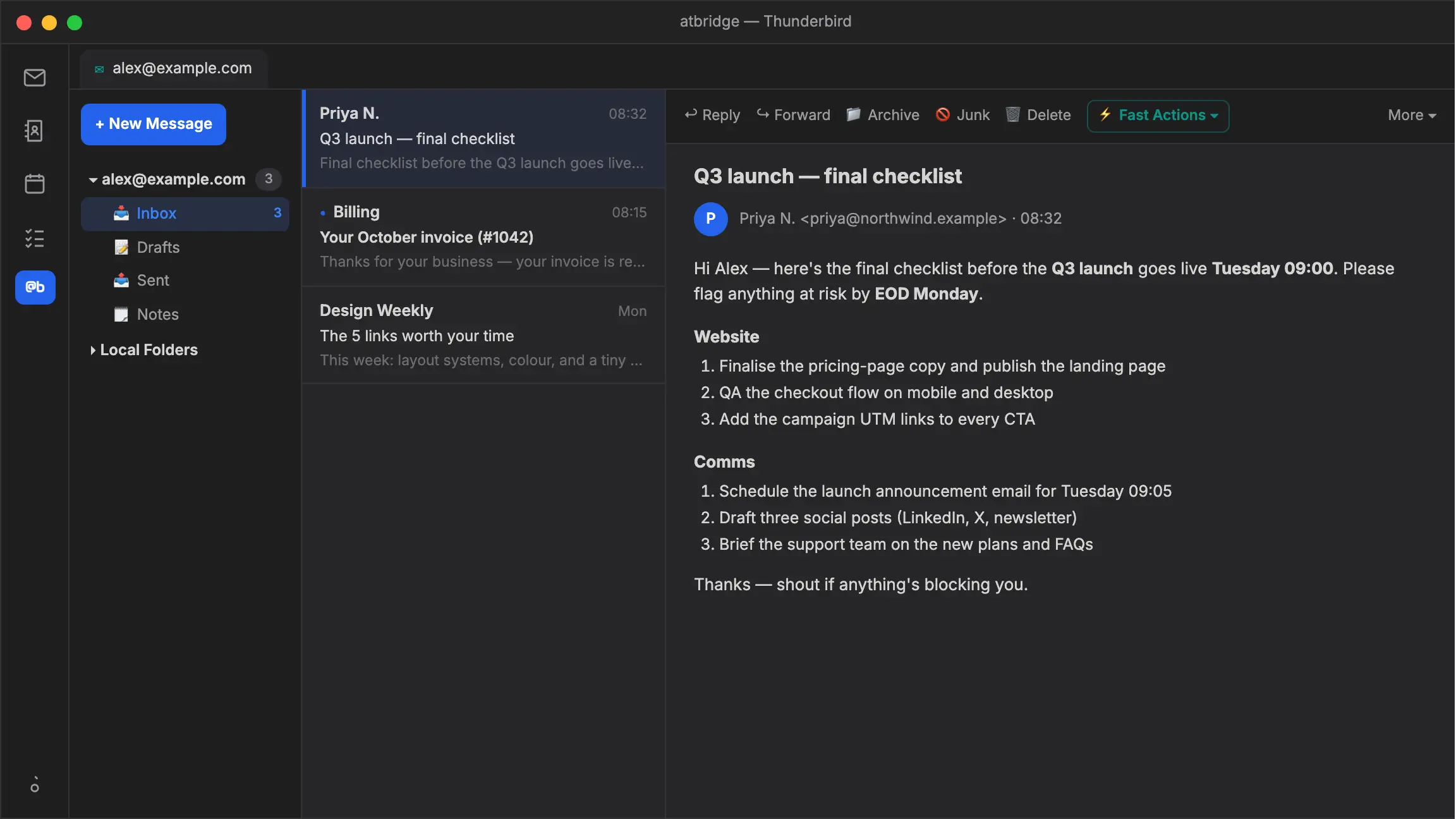Open the Mail space icon in sidebar

(x=35, y=78)
